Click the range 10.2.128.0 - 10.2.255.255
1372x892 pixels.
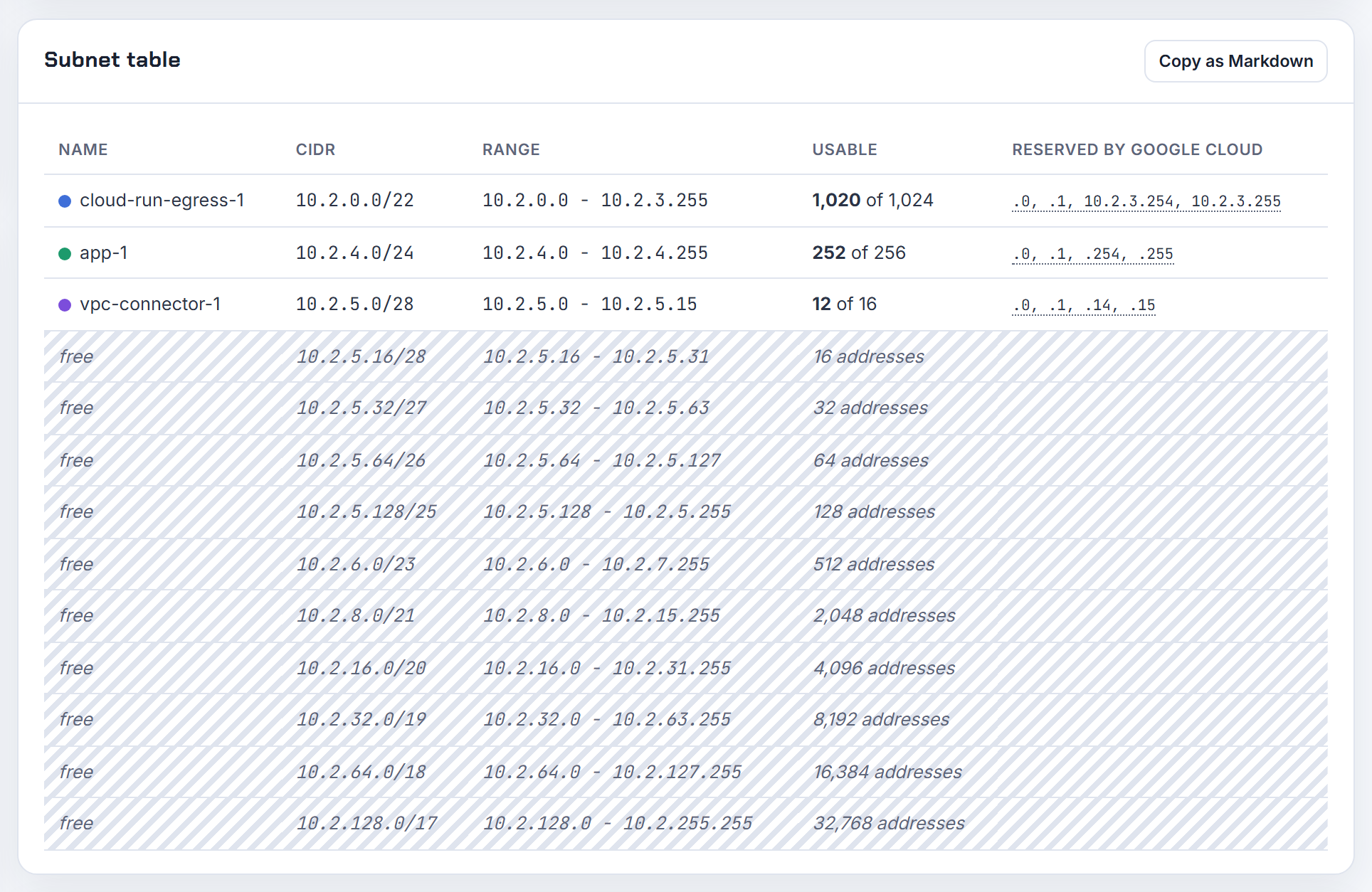(618, 823)
